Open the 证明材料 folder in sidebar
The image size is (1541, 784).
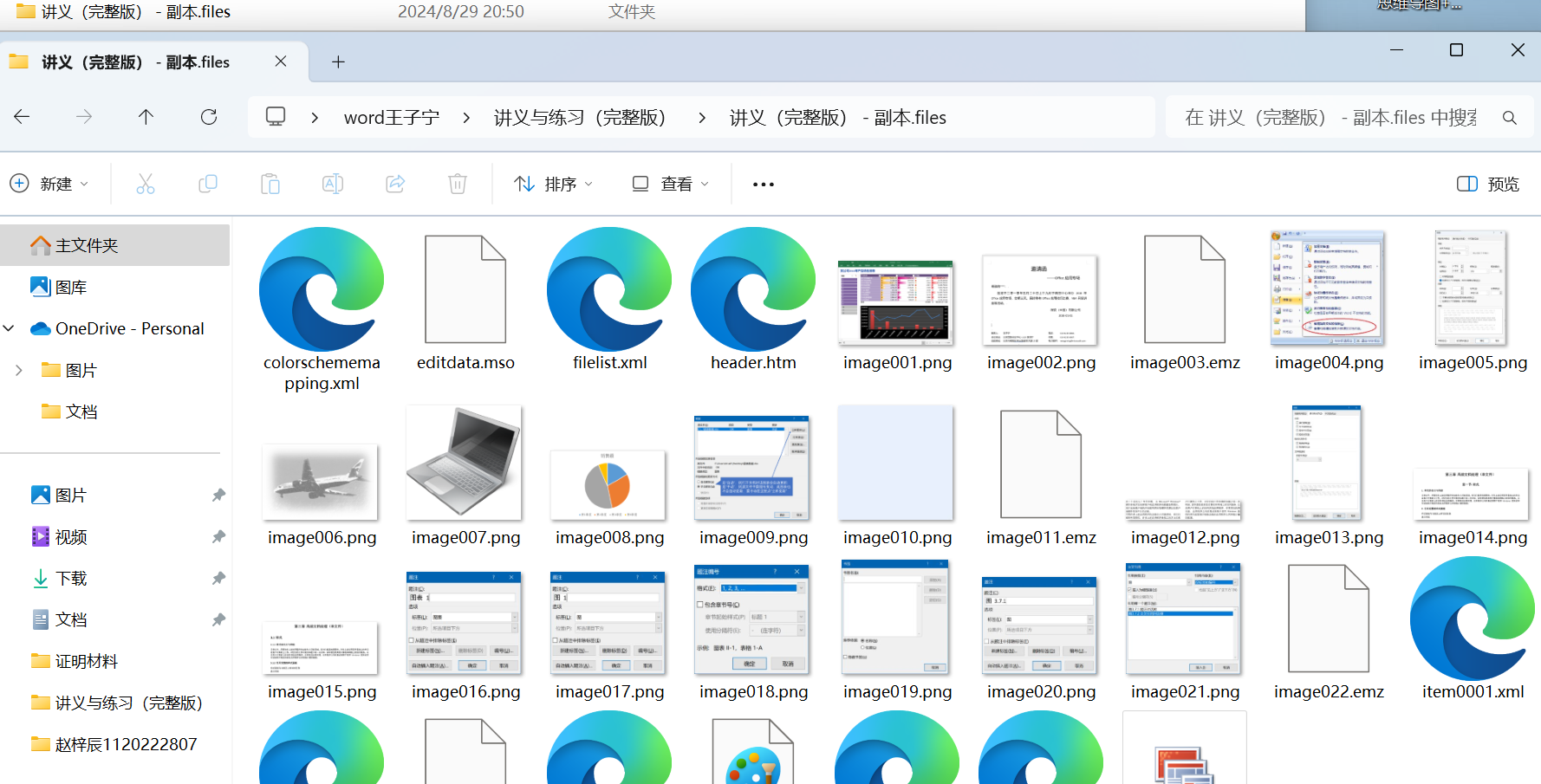click(x=75, y=661)
